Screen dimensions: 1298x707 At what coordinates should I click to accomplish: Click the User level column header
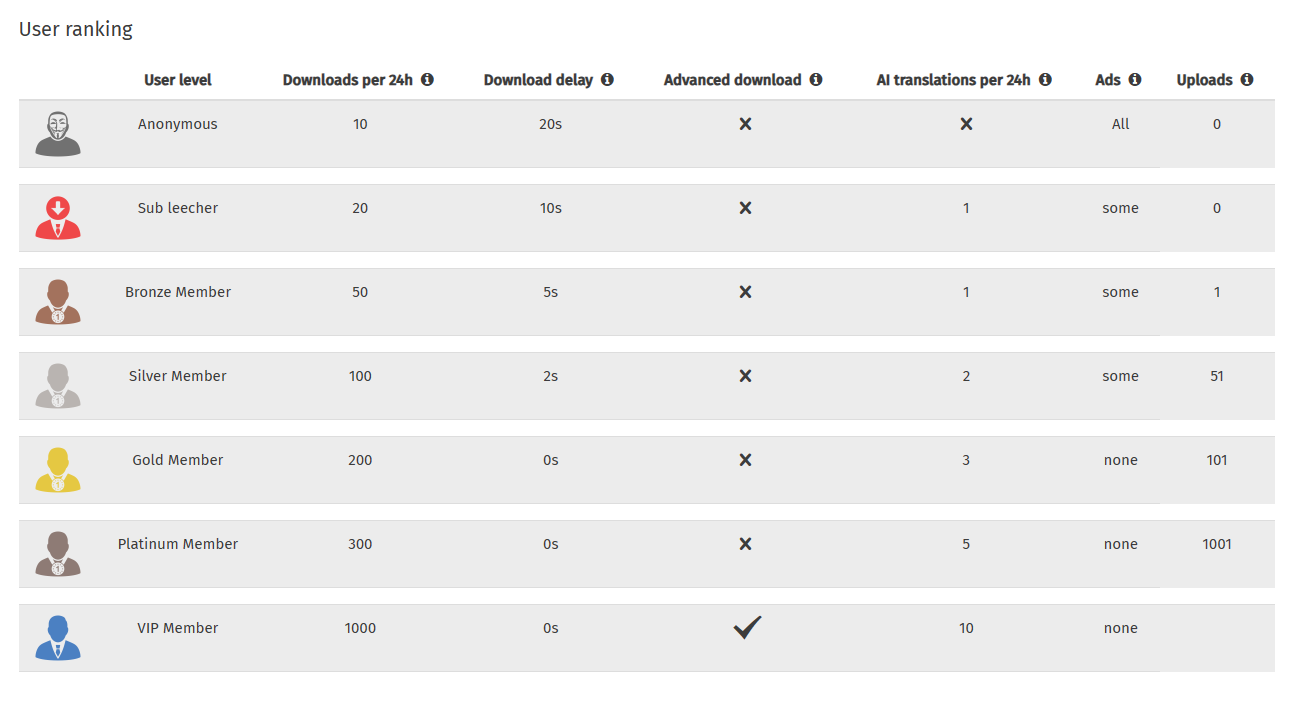(x=178, y=80)
